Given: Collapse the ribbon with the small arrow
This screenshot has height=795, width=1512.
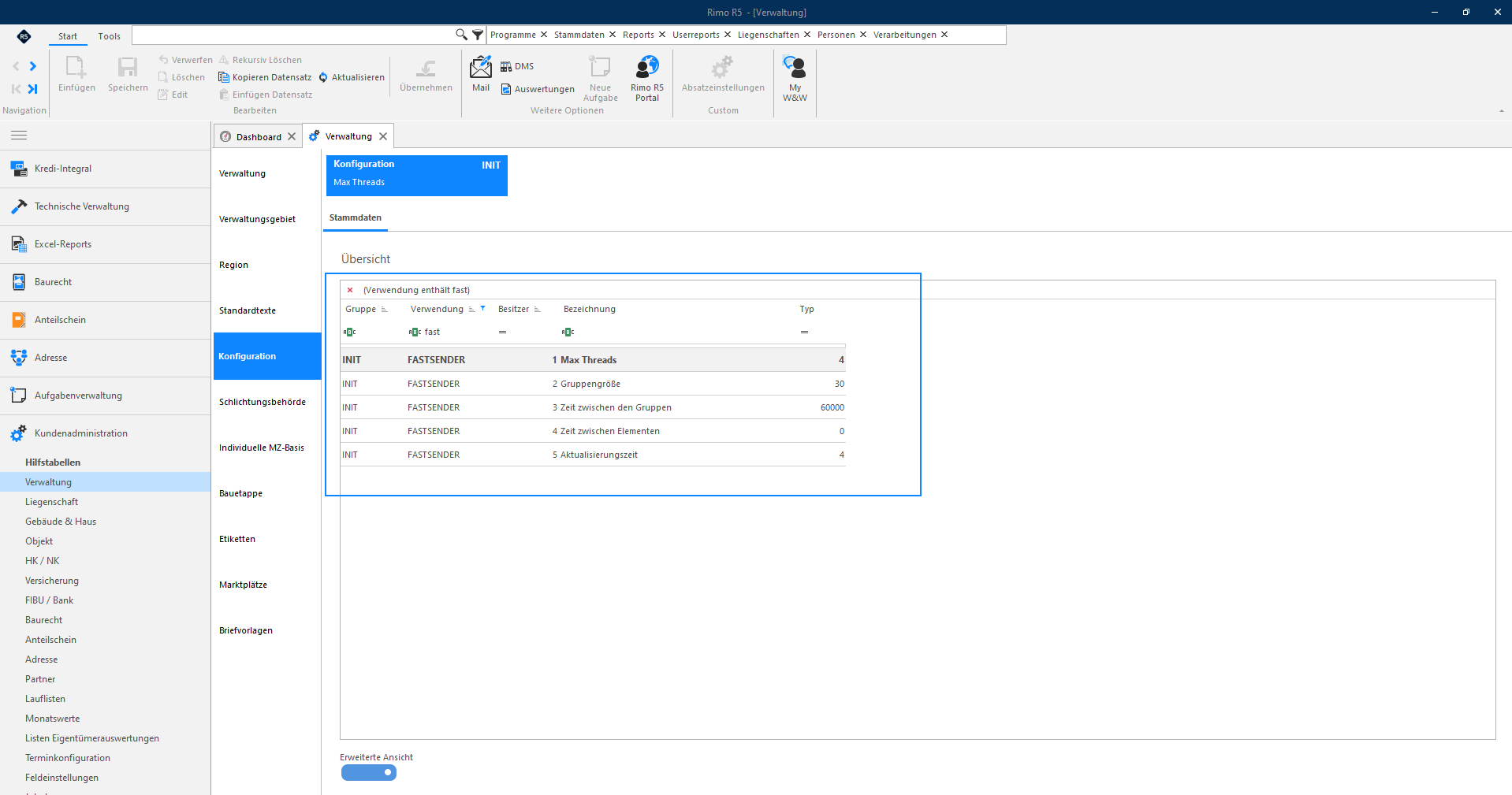Looking at the screenshot, I should tap(1501, 111).
